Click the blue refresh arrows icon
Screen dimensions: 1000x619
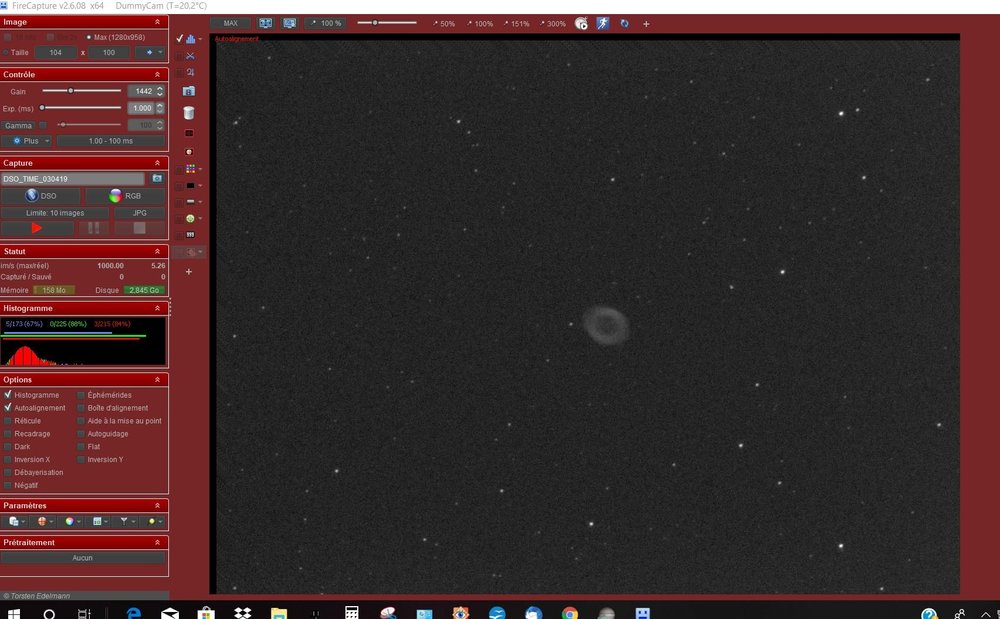coord(624,24)
